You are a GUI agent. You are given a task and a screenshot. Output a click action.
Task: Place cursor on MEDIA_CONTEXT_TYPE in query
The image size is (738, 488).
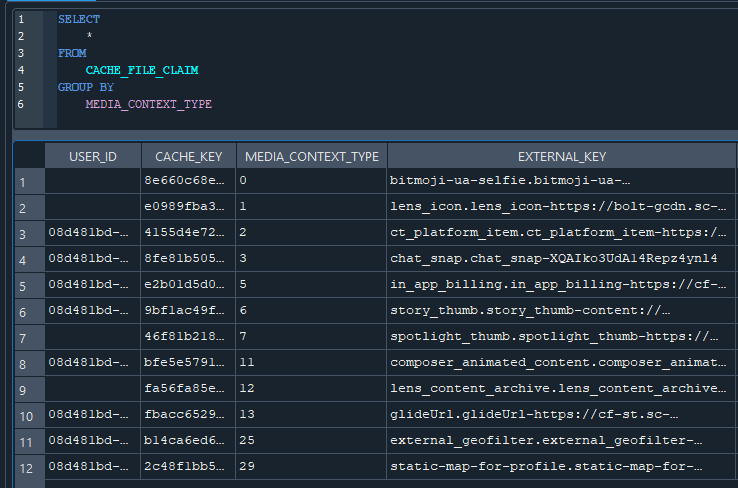tap(149, 104)
